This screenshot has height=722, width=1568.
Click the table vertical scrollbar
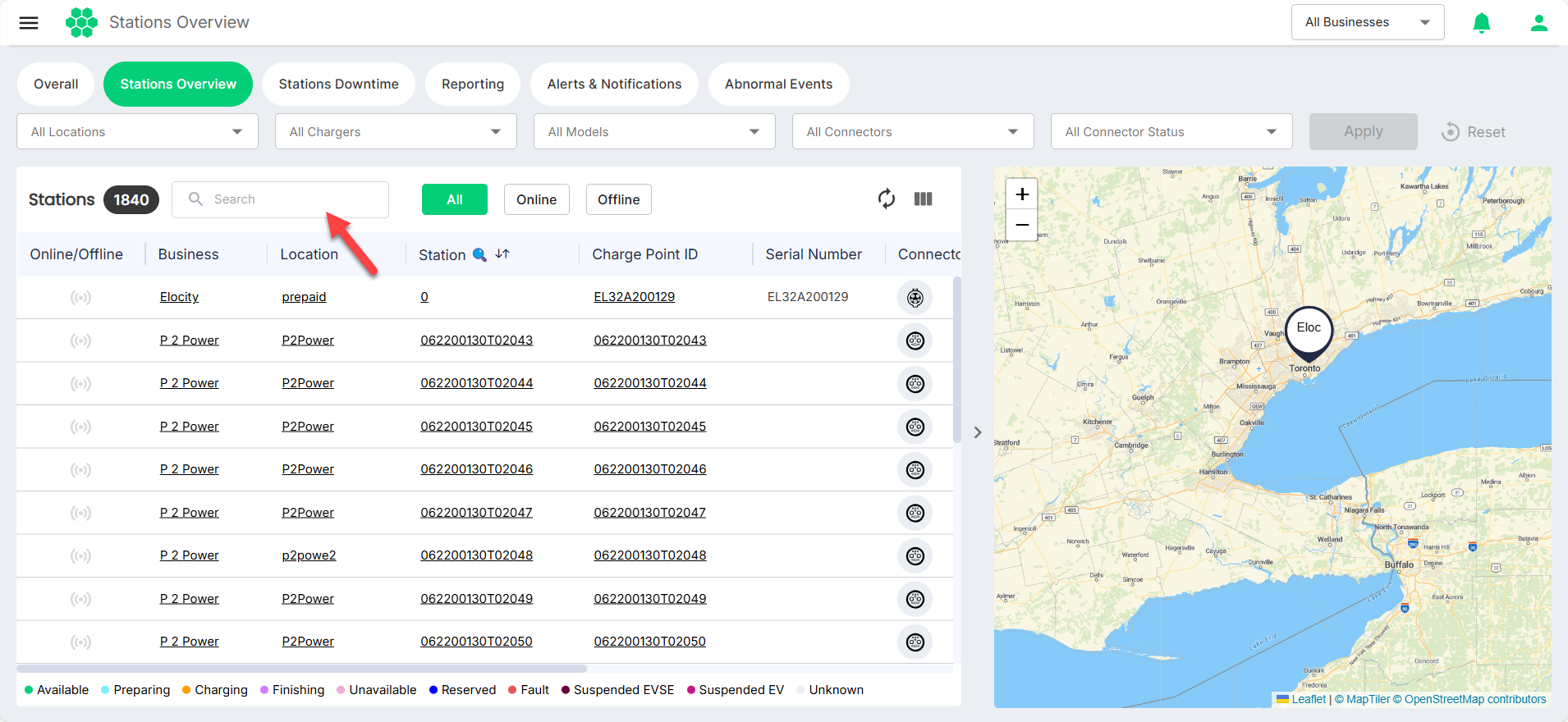click(957, 360)
